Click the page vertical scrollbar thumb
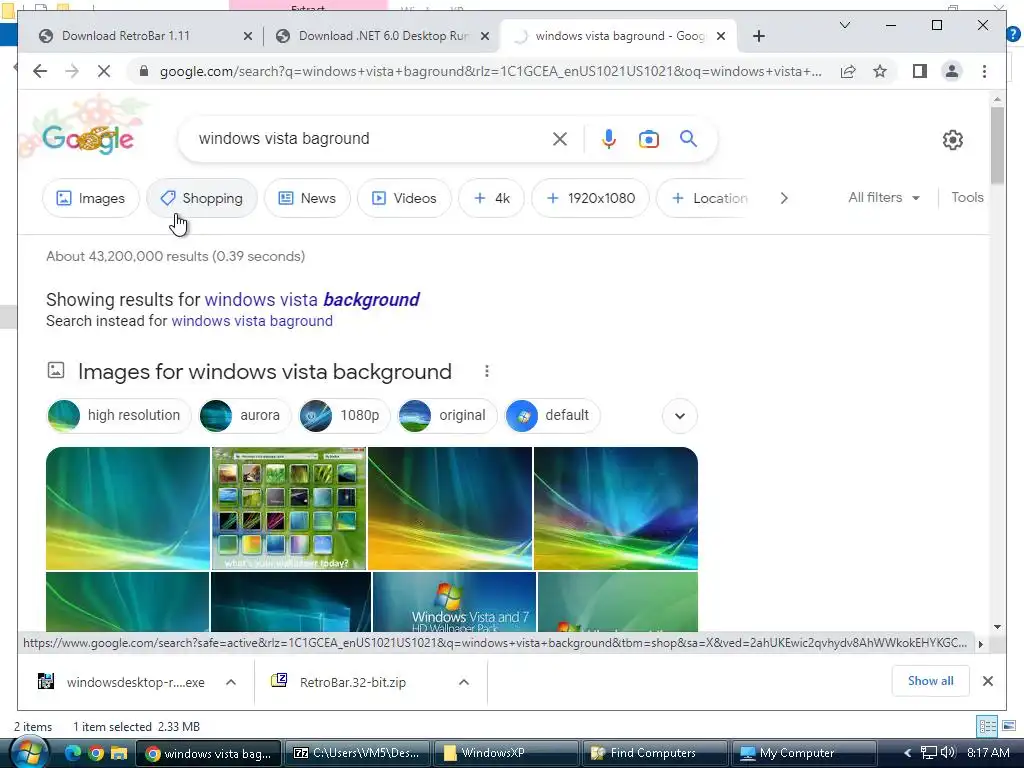 (x=997, y=145)
